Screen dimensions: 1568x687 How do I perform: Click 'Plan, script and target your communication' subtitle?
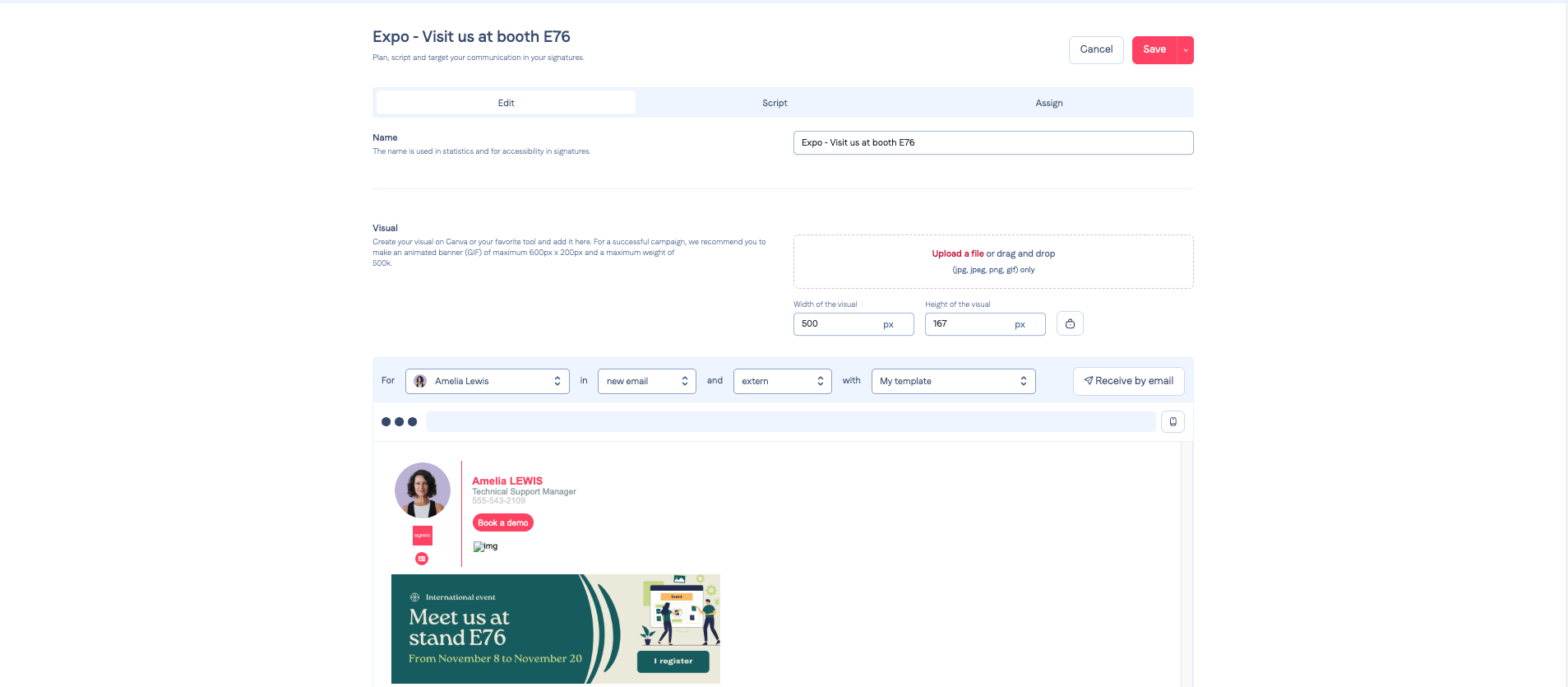point(479,58)
